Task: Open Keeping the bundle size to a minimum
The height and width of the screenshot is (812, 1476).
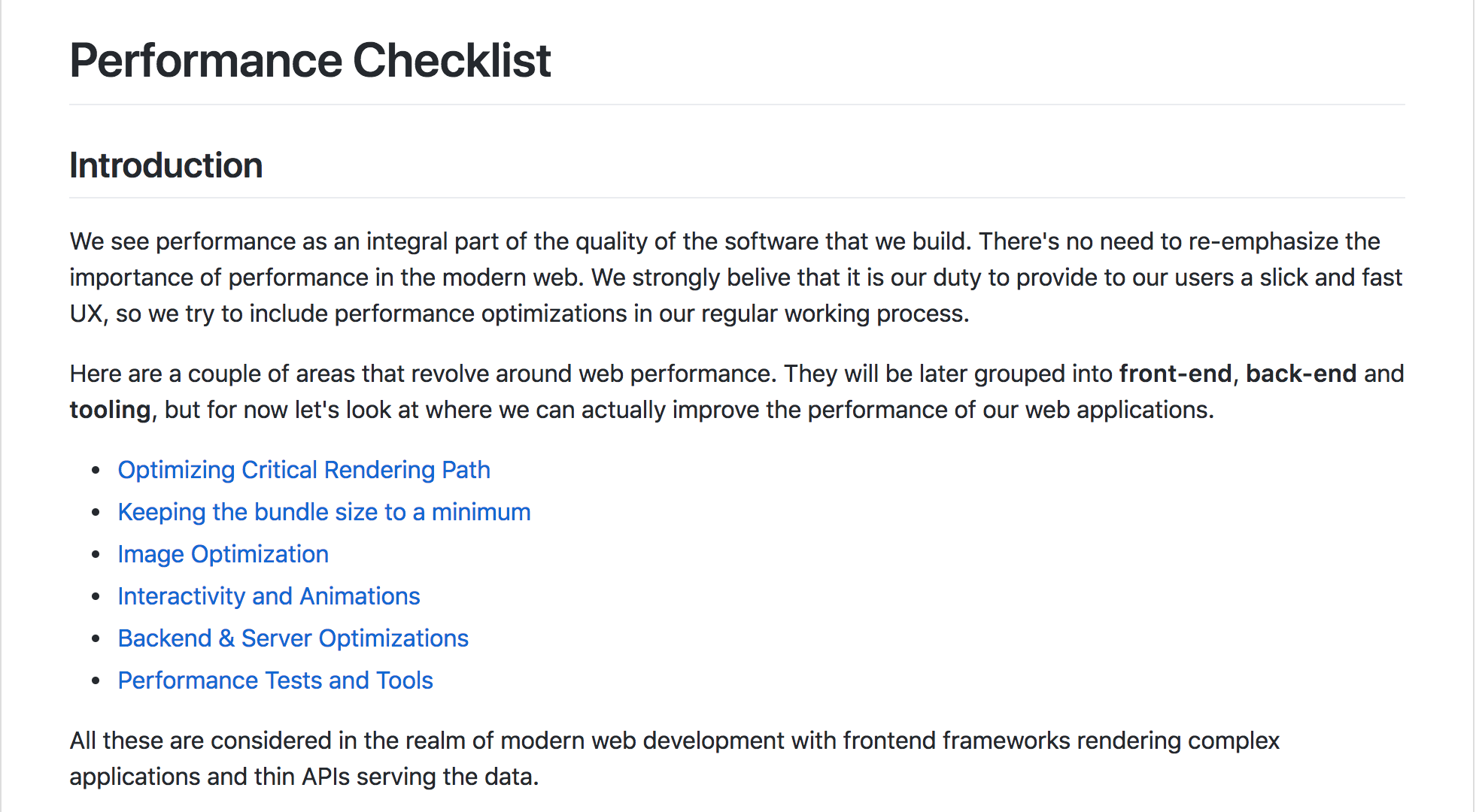Action: tap(324, 512)
